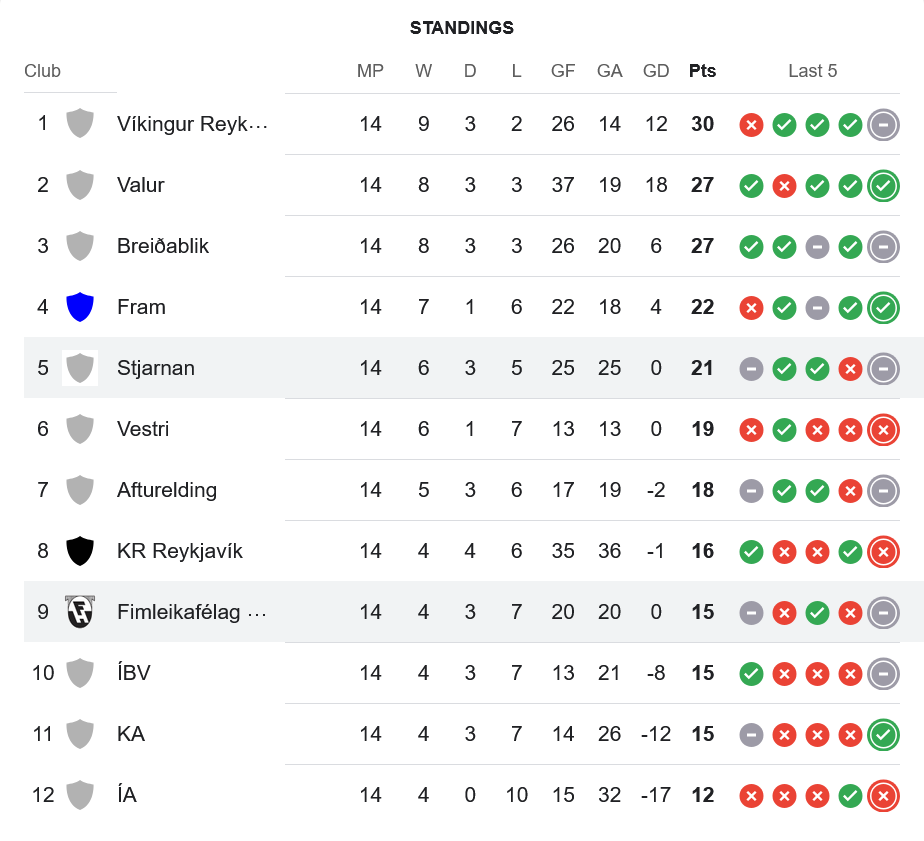Click KA's latest result win icon
The image size is (924, 841).
coord(883,734)
